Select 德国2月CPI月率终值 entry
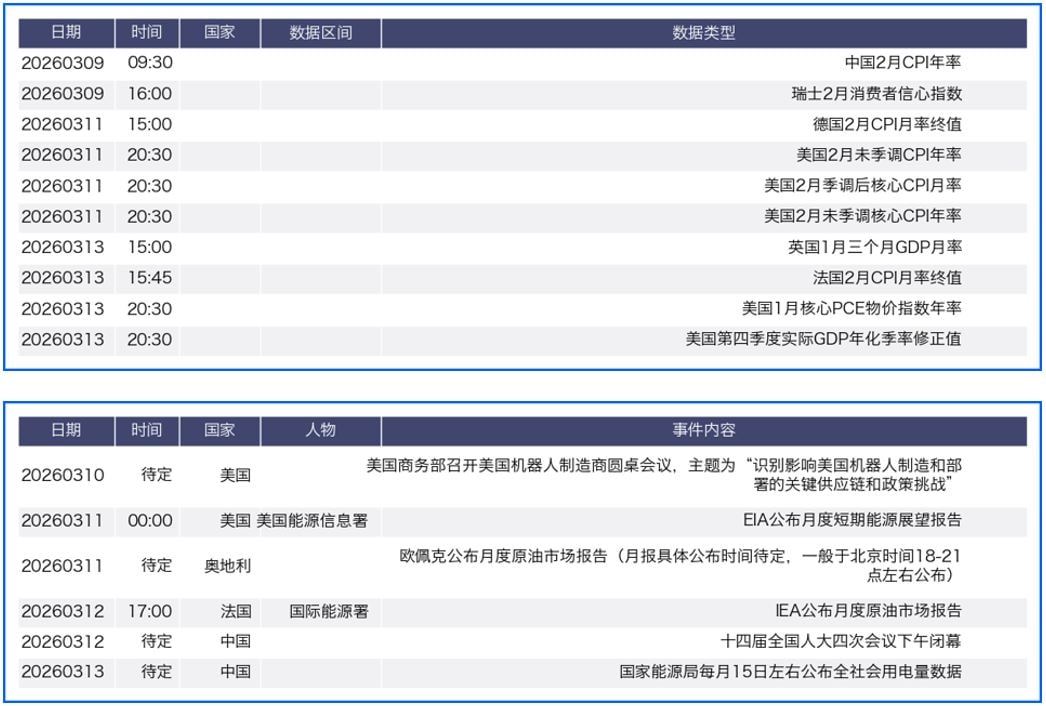 [886, 125]
